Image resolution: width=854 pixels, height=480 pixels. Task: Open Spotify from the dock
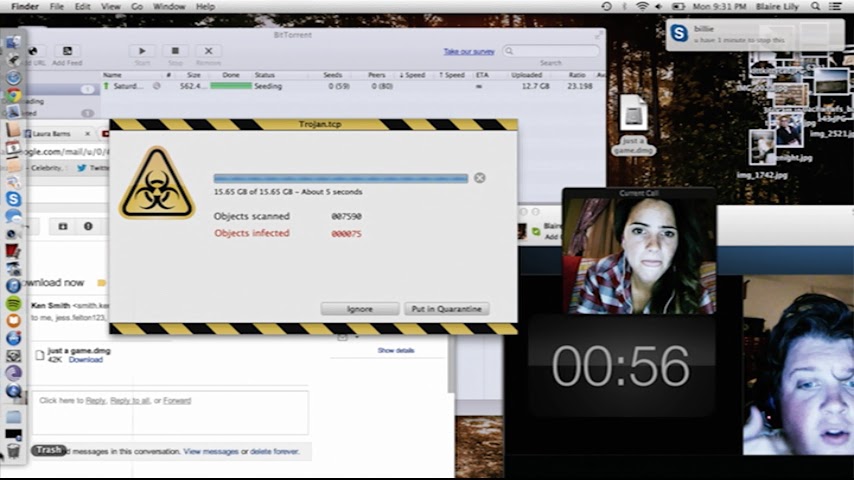pos(14,303)
